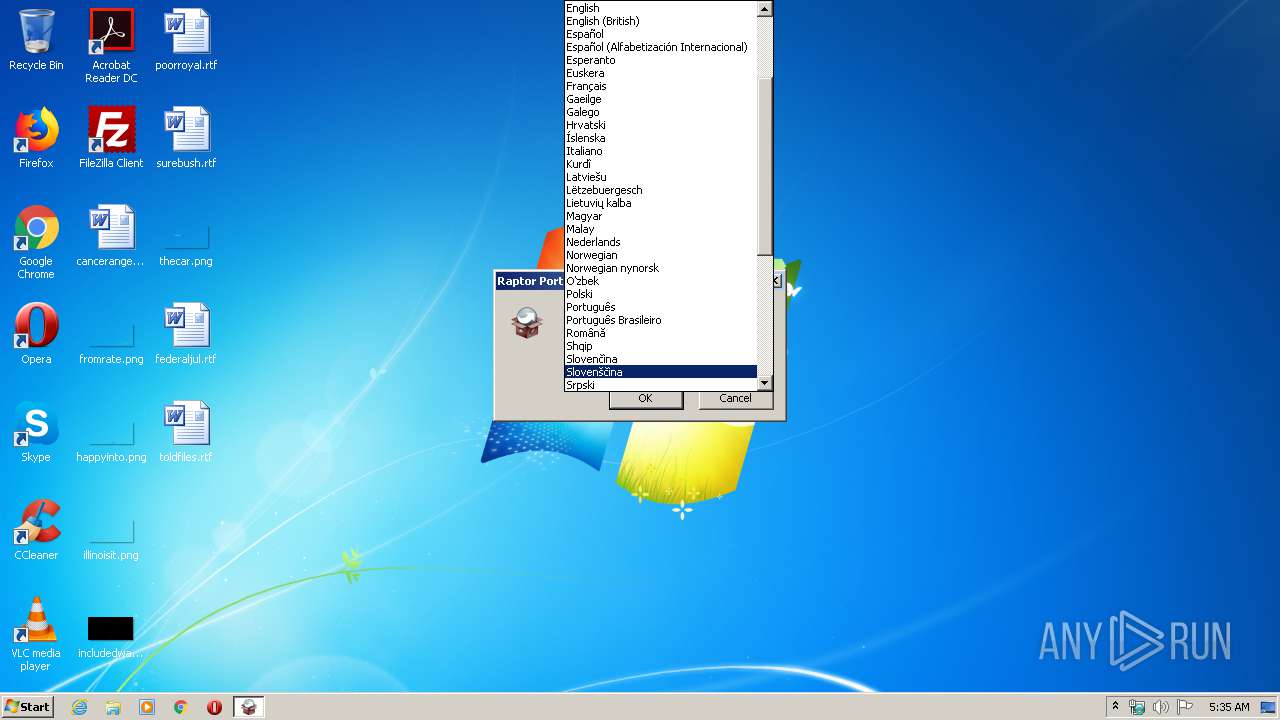Select Nederlands from the dropdown list
Screen dimensions: 1280x720
(661, 242)
